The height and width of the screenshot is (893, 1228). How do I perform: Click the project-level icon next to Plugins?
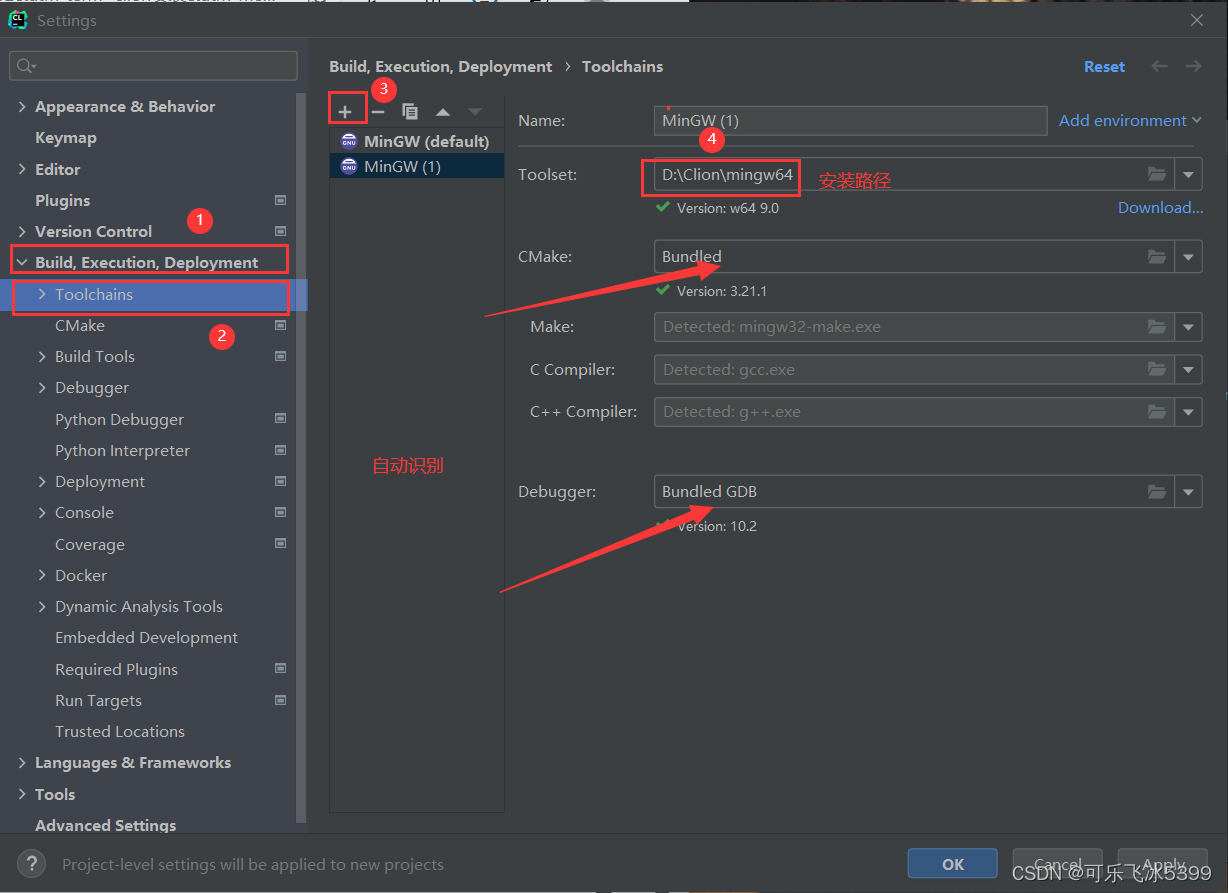click(x=280, y=201)
